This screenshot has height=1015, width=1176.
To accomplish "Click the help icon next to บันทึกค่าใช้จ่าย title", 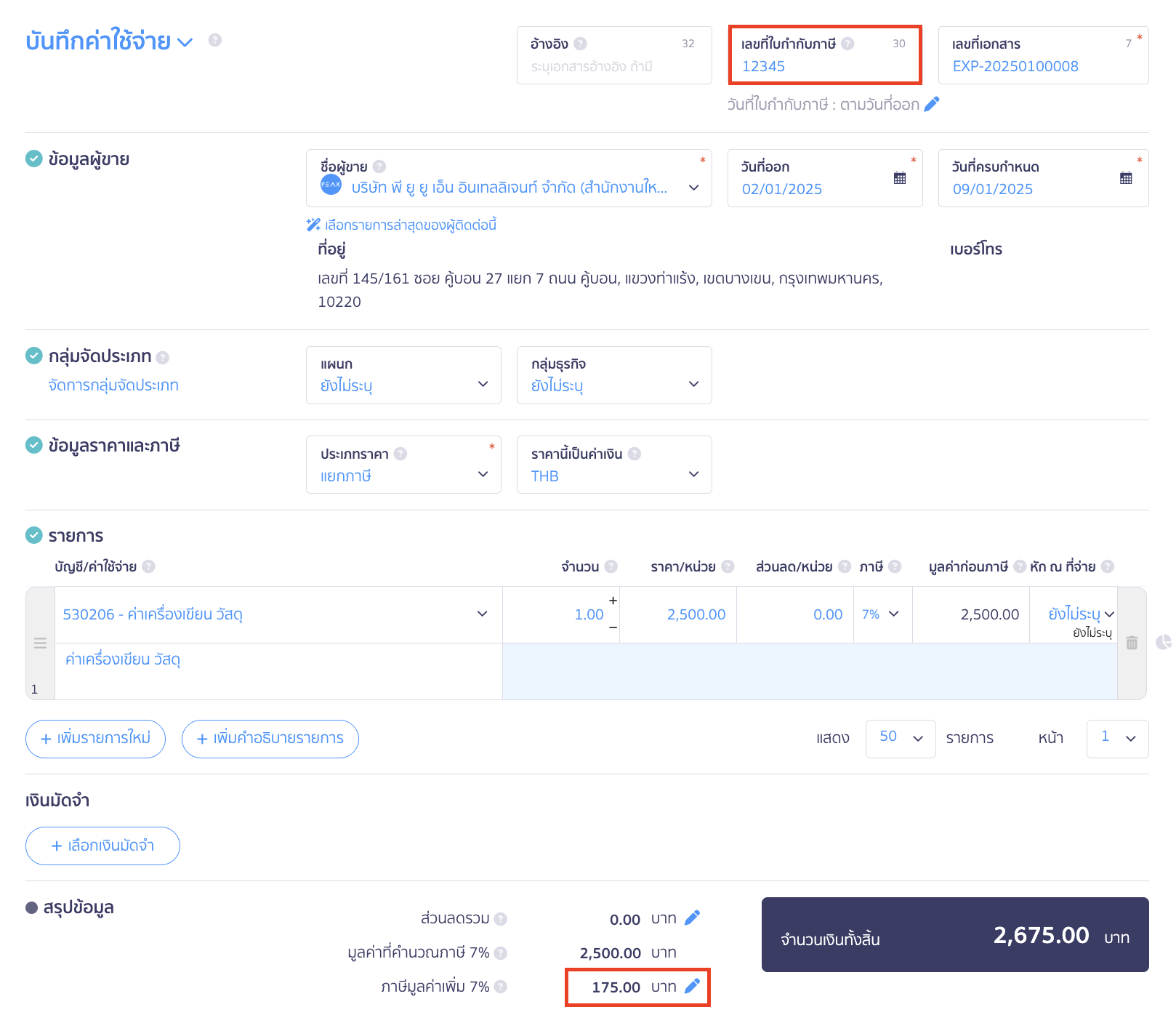I will pyautogui.click(x=215, y=40).
